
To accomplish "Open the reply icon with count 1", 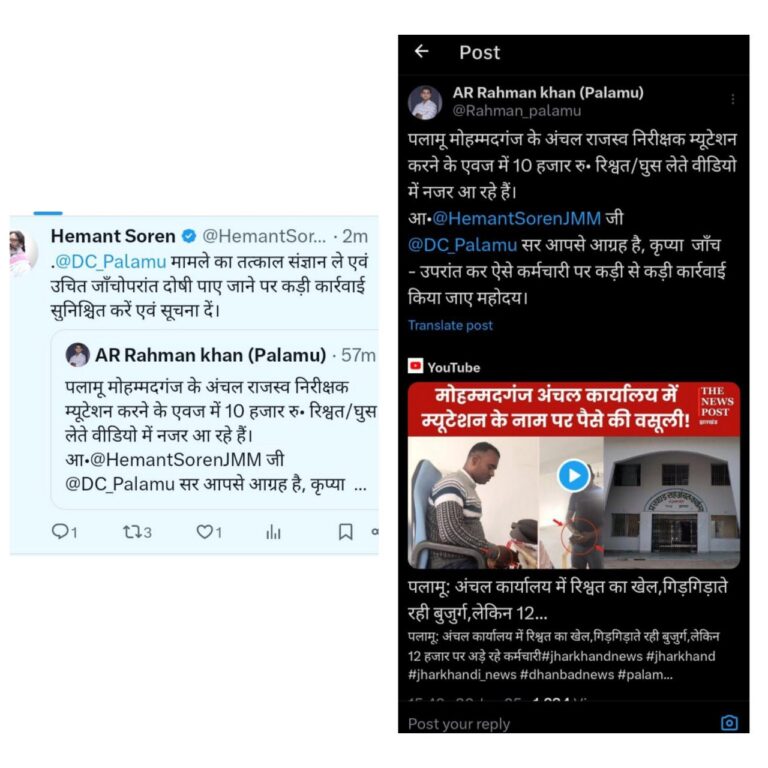I will coord(64,532).
